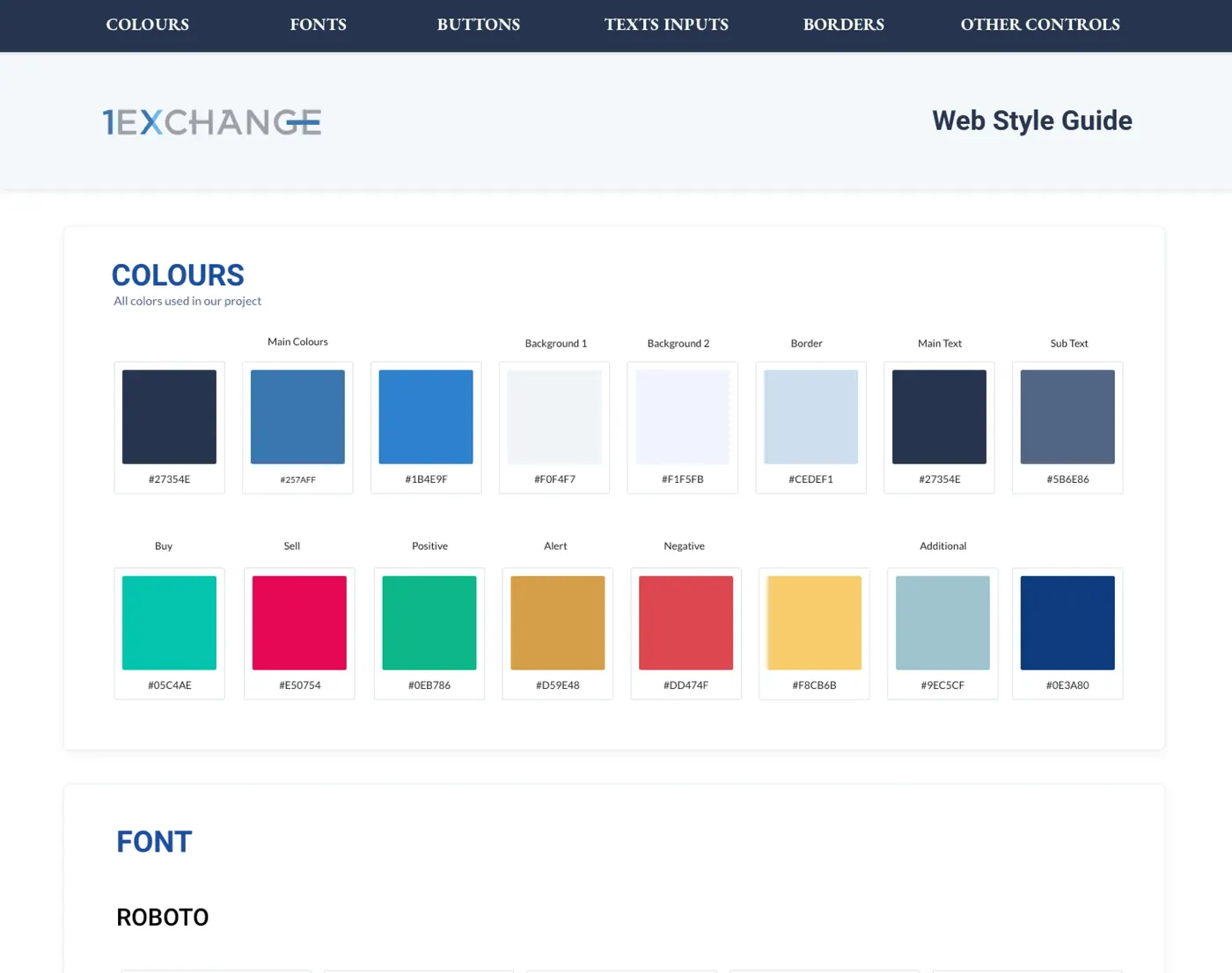Click the Positive label
The height and width of the screenshot is (973, 1232).
coord(429,545)
